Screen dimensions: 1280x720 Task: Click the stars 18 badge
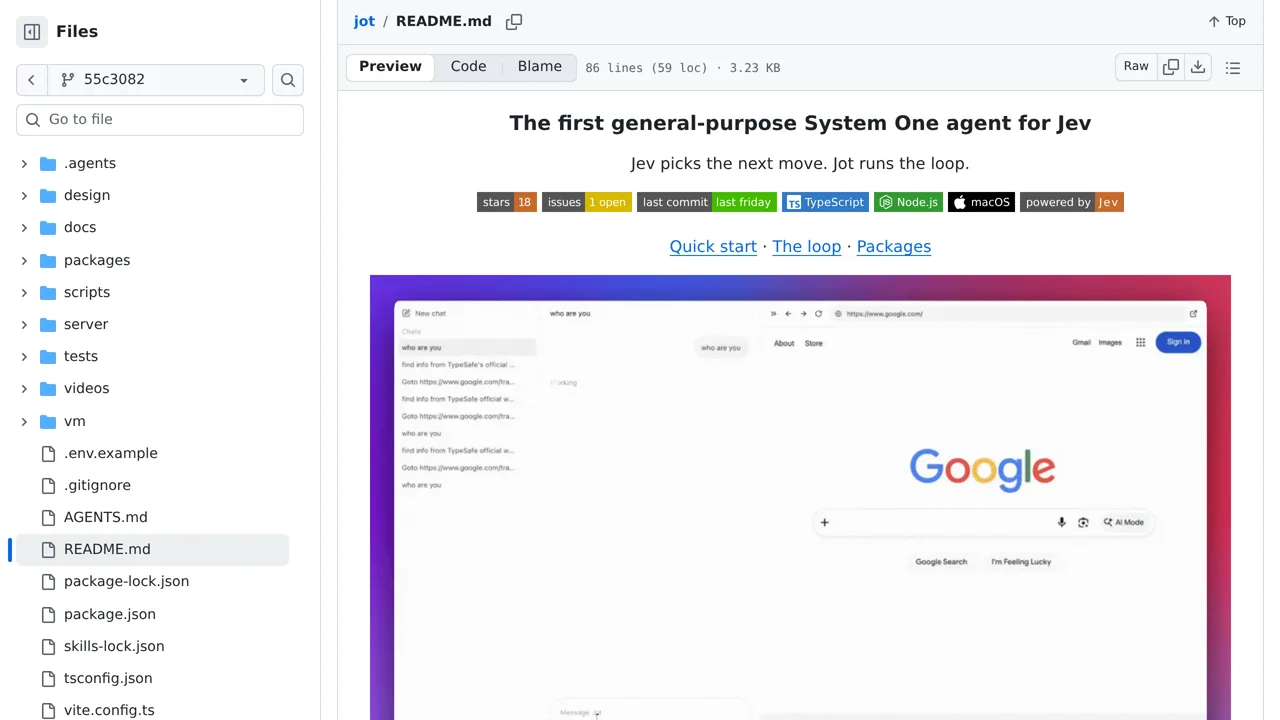pos(507,202)
